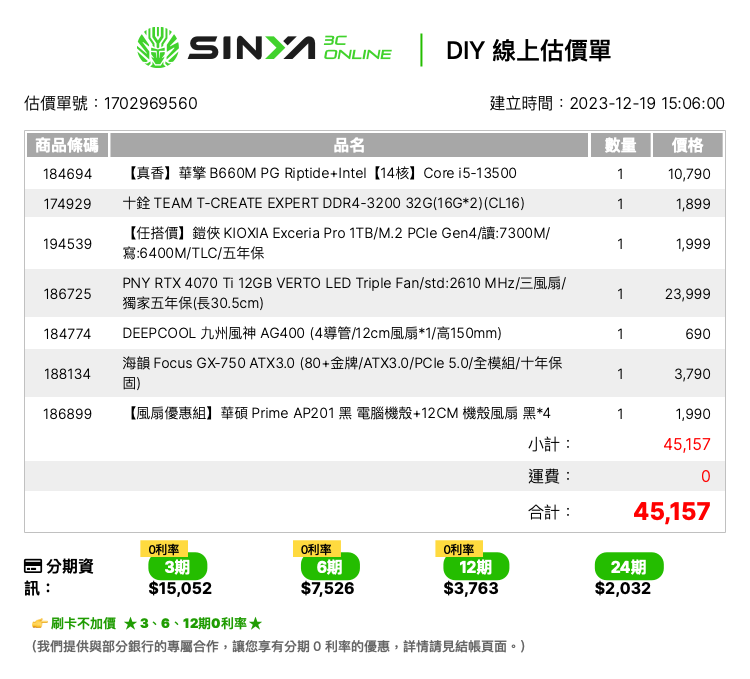Image resolution: width=750 pixels, height=679 pixels.
Task: Click the grey bank cooperation note
Action: [x=278, y=646]
